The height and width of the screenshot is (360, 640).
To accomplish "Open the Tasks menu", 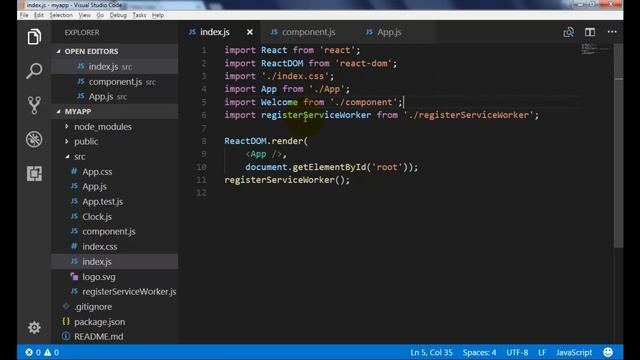I will pyautogui.click(x=139, y=15).
